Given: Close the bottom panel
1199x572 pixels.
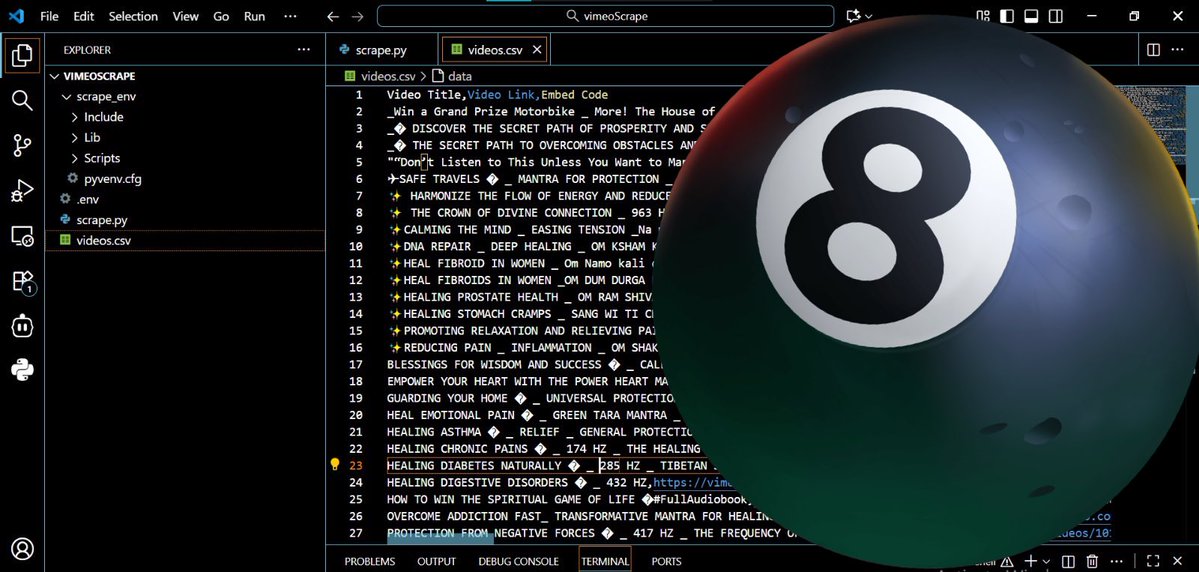Looking at the screenshot, I should (x=1178, y=561).
